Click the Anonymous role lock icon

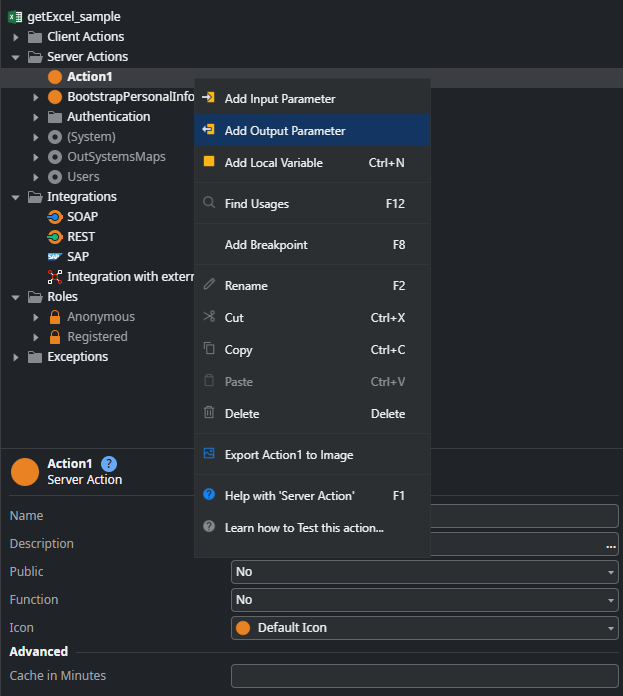pos(55,317)
